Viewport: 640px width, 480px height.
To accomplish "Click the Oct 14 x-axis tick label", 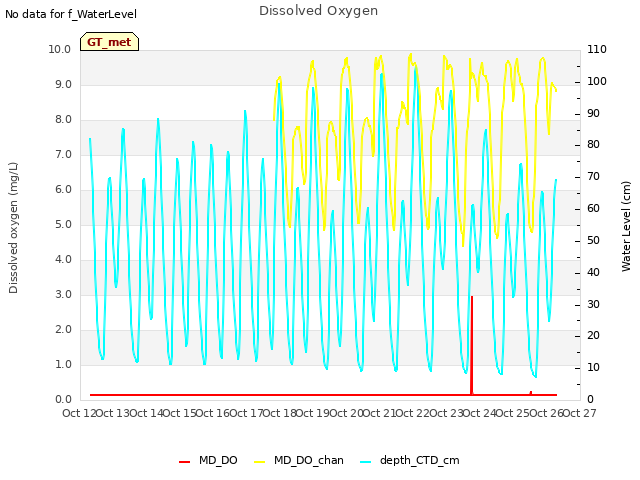I will click(x=146, y=413).
